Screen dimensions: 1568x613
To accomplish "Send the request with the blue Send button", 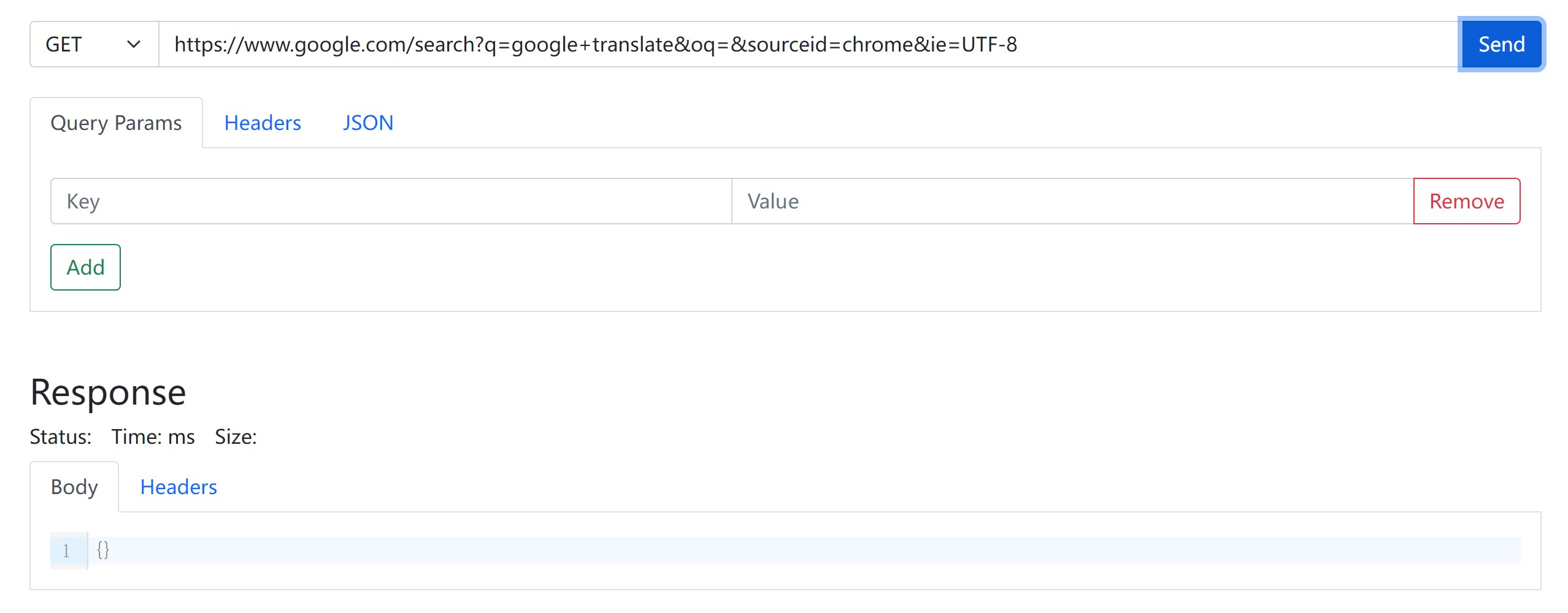I will click(x=1501, y=44).
